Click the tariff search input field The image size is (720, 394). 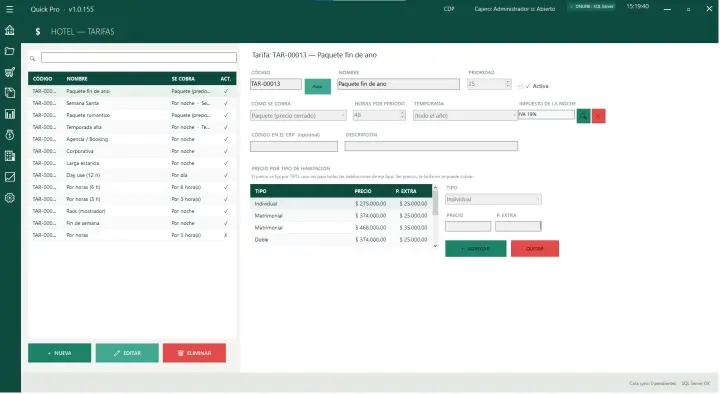(x=139, y=57)
